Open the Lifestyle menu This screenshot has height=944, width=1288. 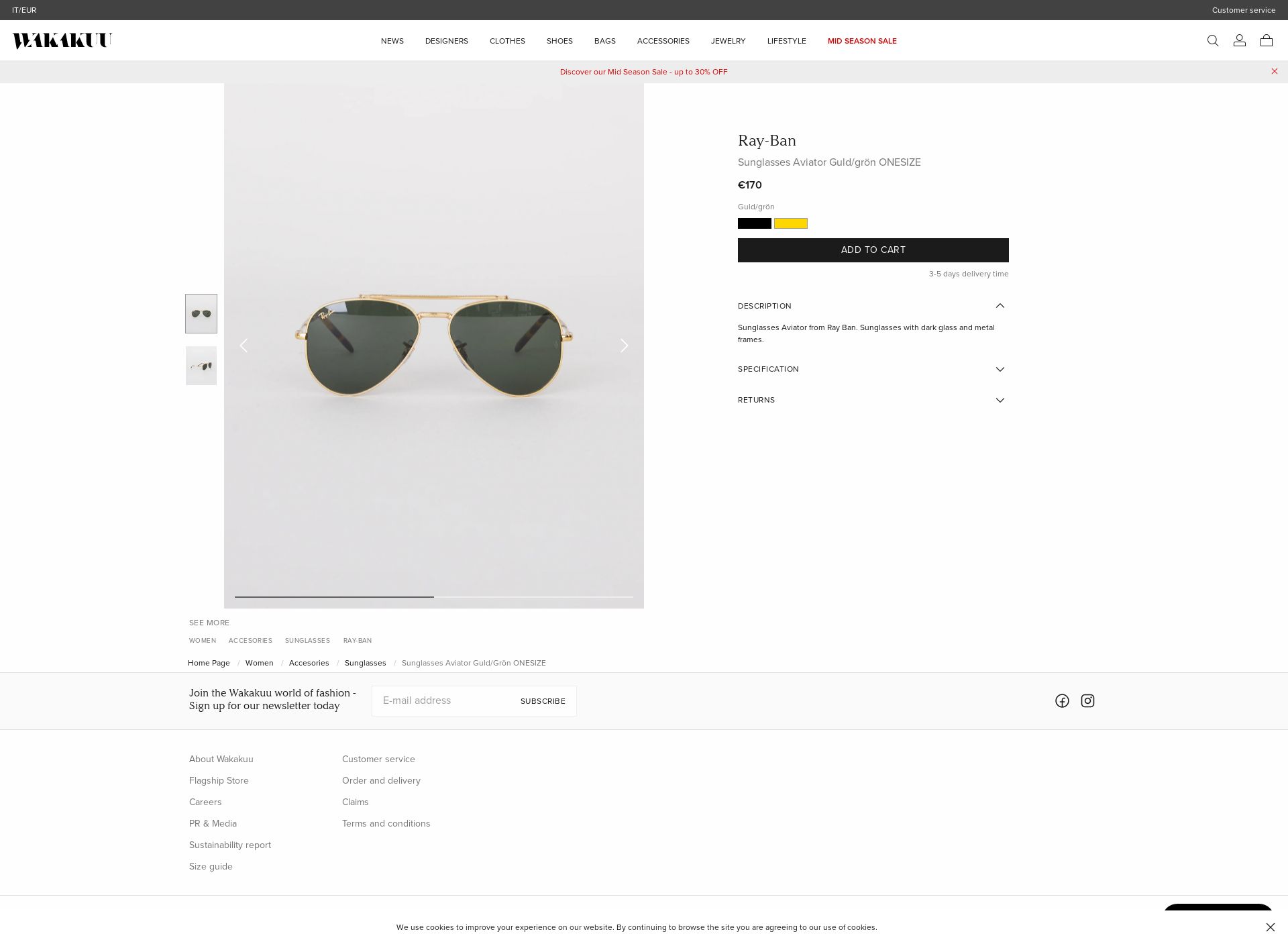click(x=787, y=41)
